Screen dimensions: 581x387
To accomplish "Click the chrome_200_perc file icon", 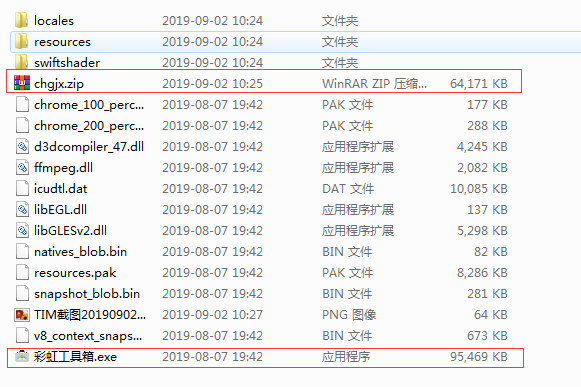I will click(x=22, y=125).
